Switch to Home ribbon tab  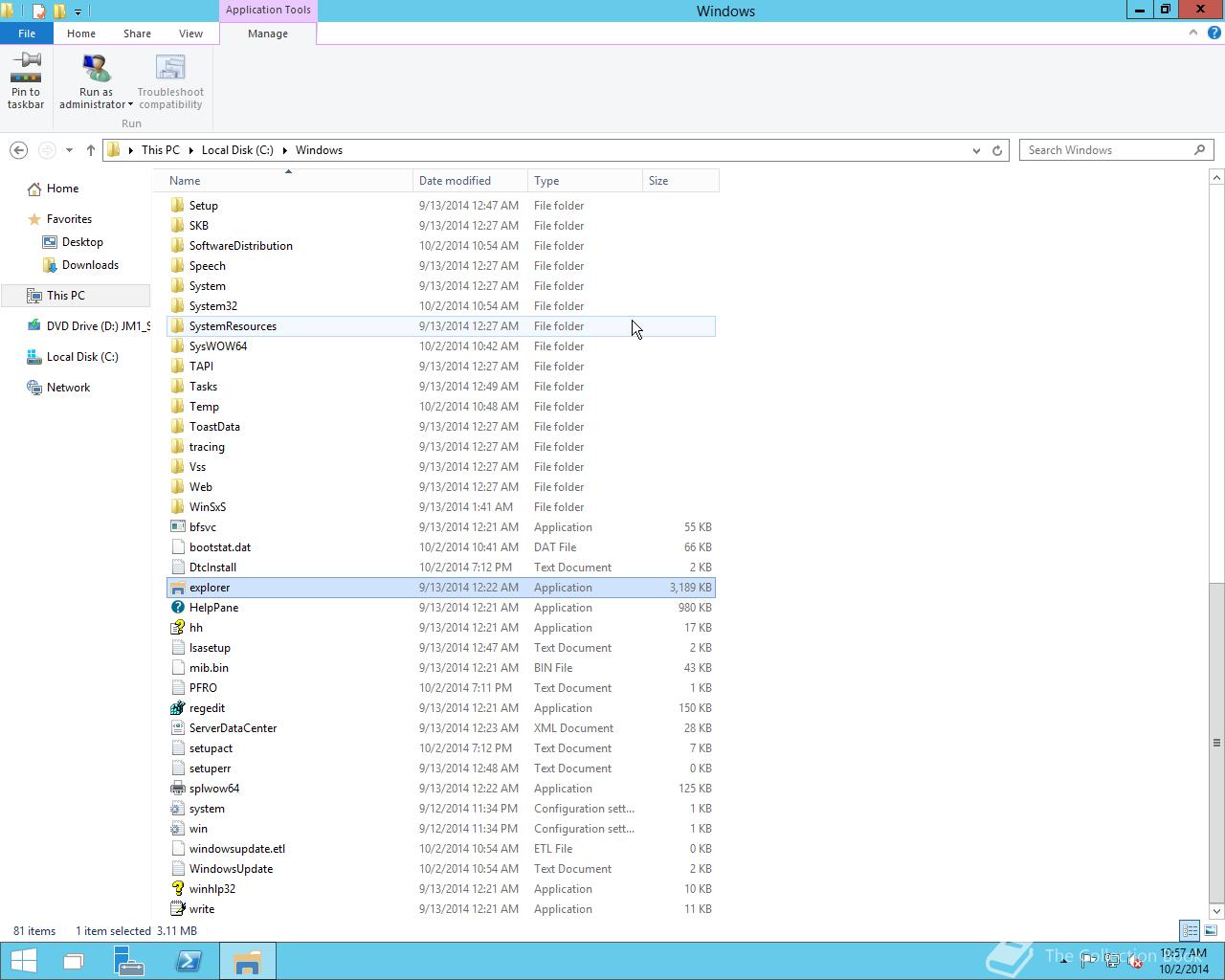(81, 33)
